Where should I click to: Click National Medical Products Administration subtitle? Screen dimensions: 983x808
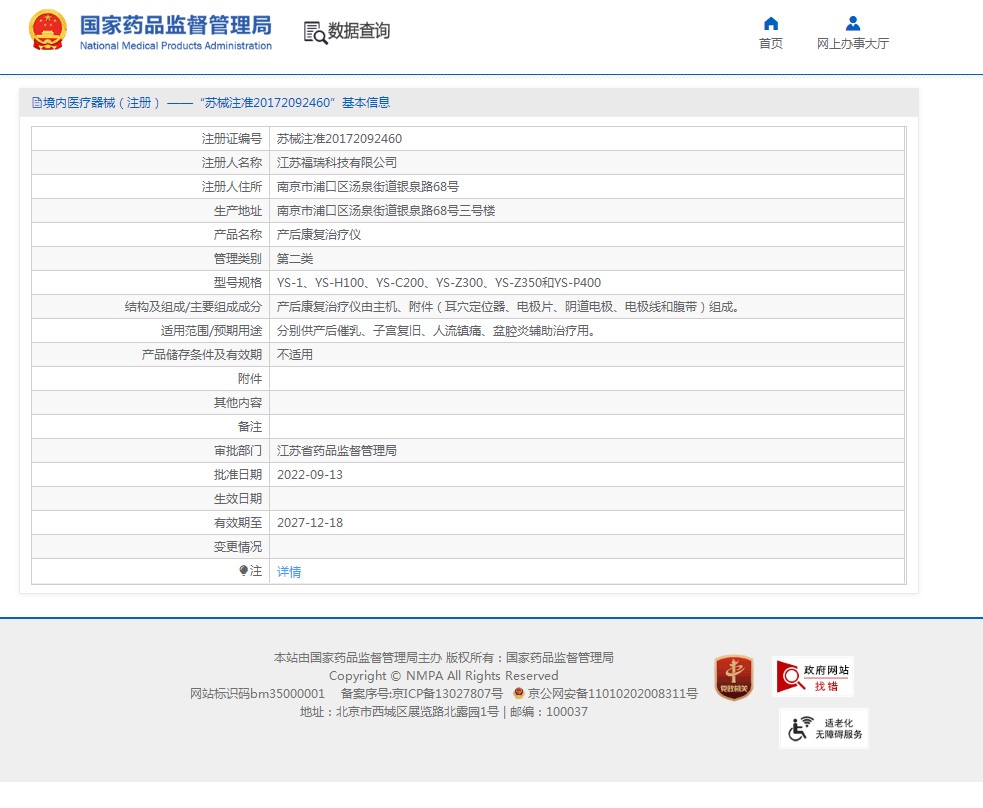[176, 46]
